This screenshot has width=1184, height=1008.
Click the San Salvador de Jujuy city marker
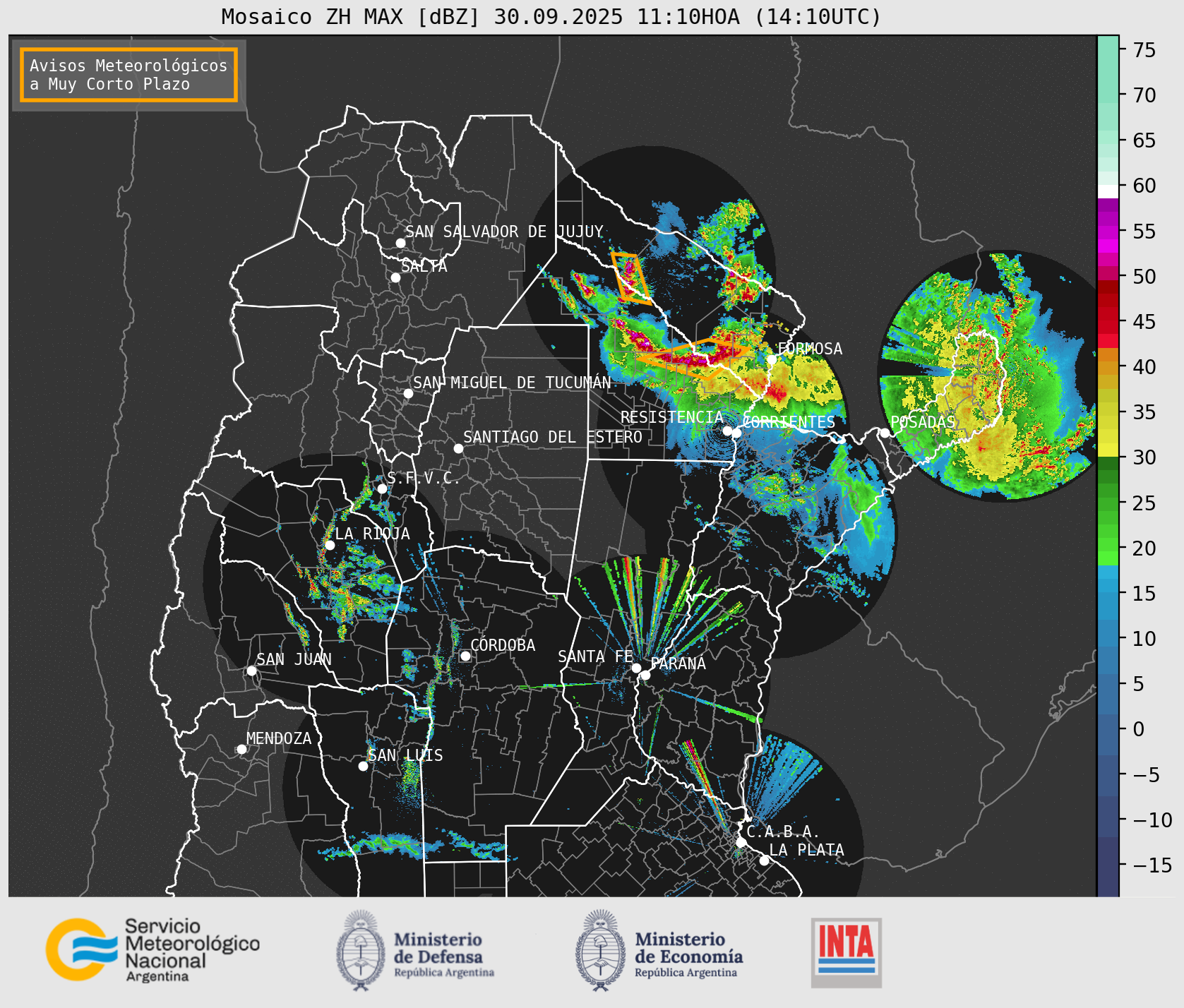coord(400,243)
